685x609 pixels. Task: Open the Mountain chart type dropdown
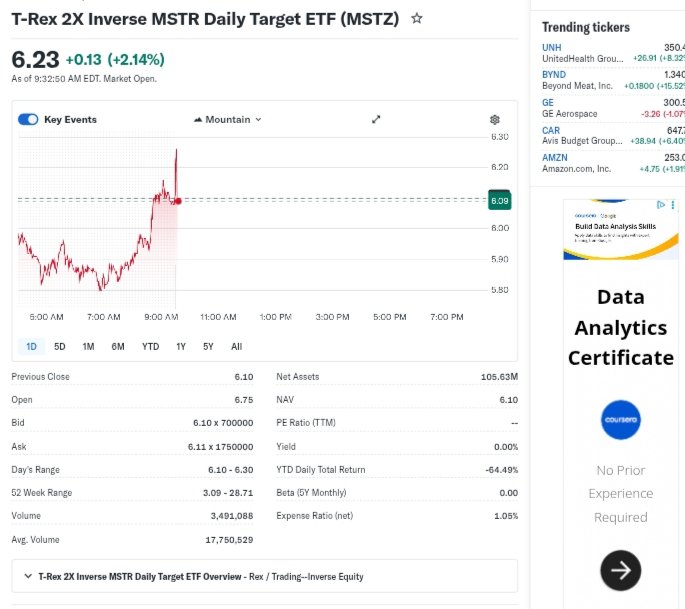click(x=227, y=119)
